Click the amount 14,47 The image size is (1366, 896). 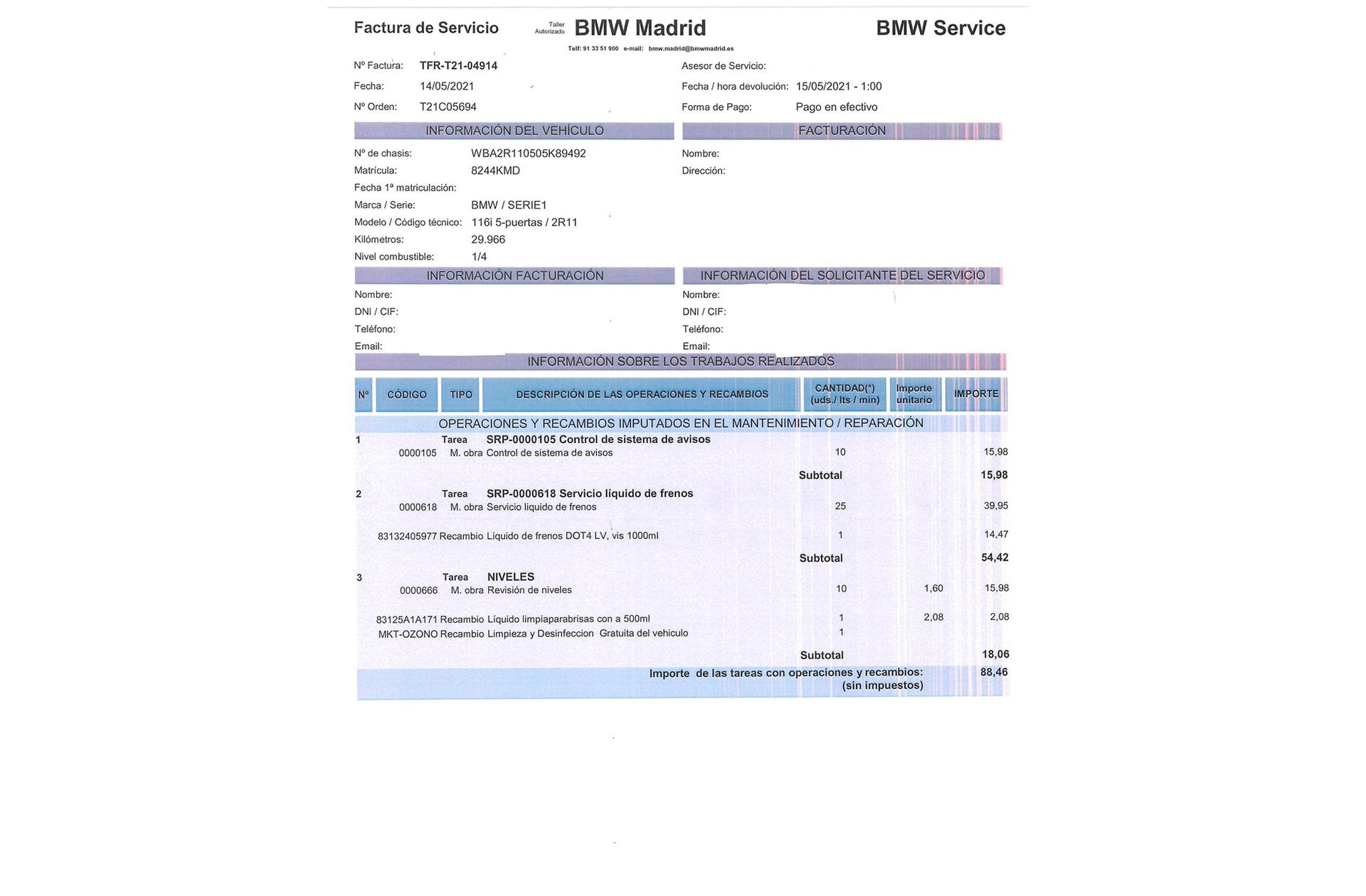996,534
